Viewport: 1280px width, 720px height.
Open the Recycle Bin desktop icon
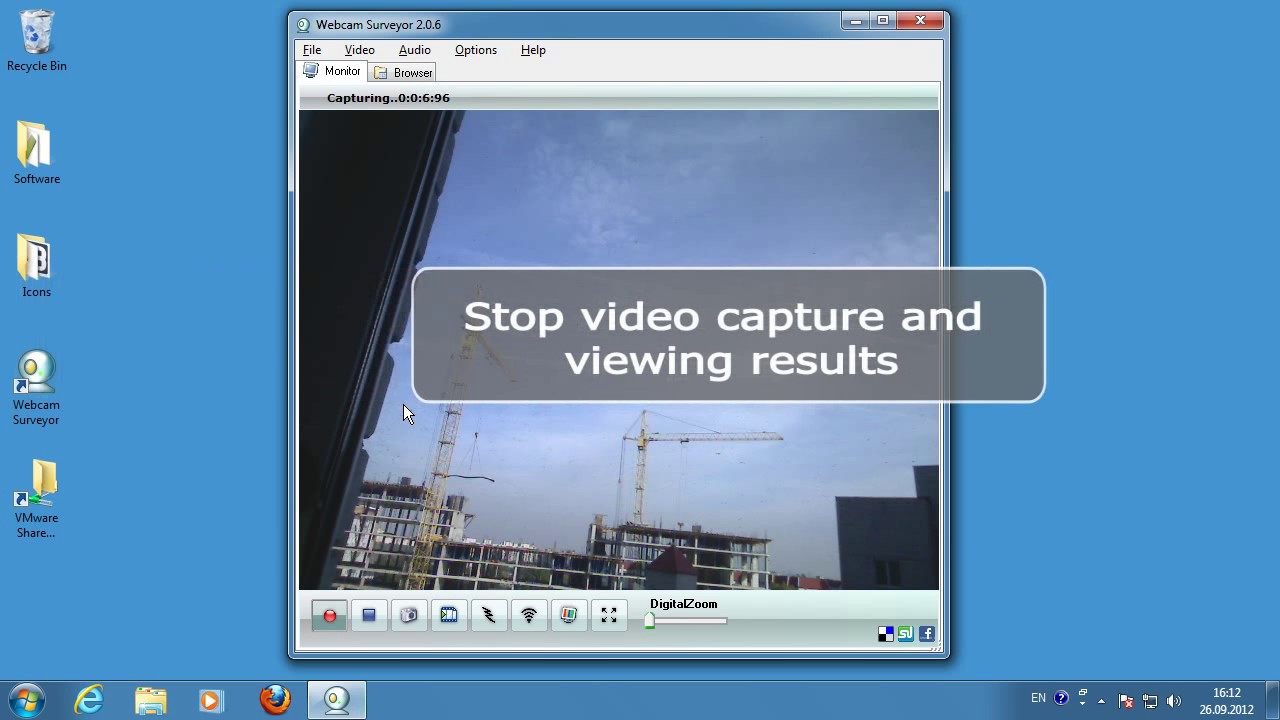pyautogui.click(x=37, y=42)
